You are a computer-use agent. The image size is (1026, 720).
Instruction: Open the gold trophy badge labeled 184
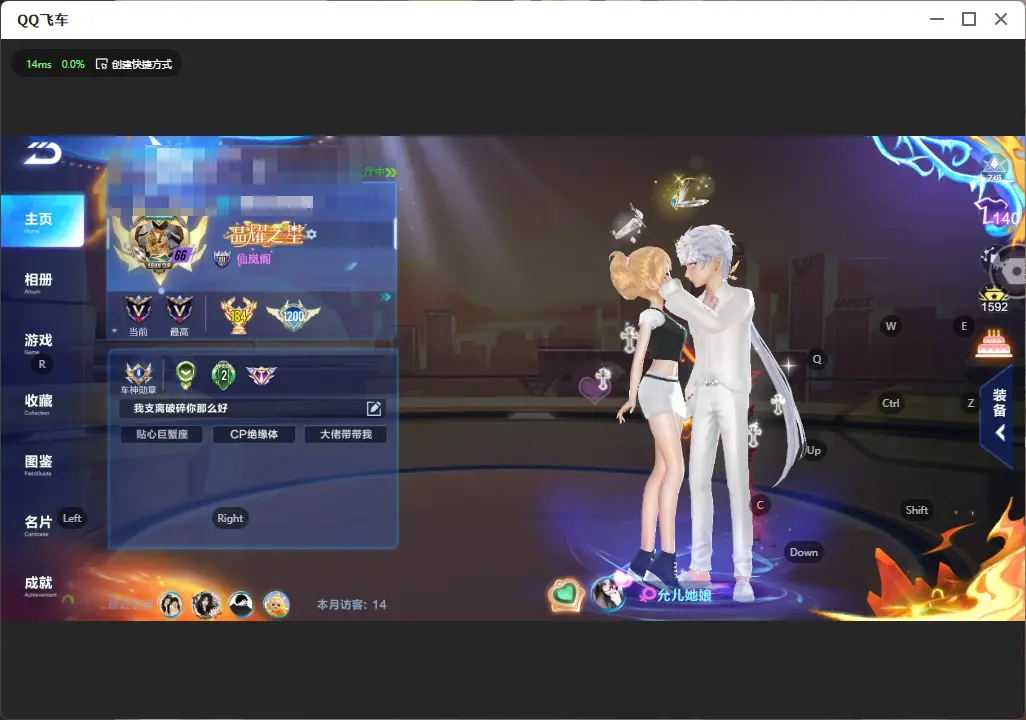238,315
